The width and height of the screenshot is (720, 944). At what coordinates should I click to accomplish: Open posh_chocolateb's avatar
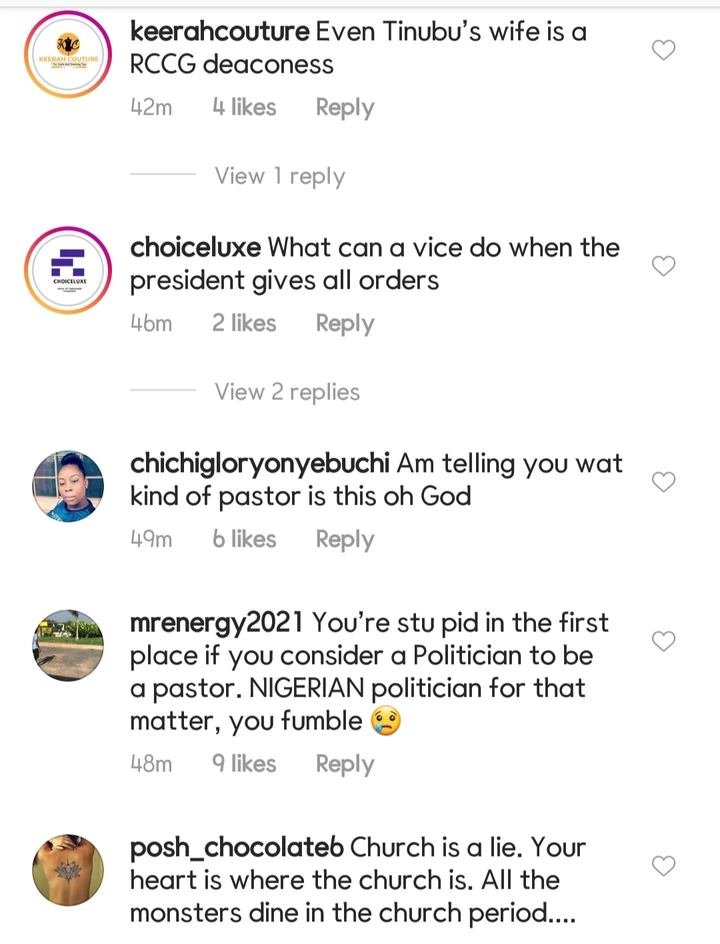pos(68,870)
